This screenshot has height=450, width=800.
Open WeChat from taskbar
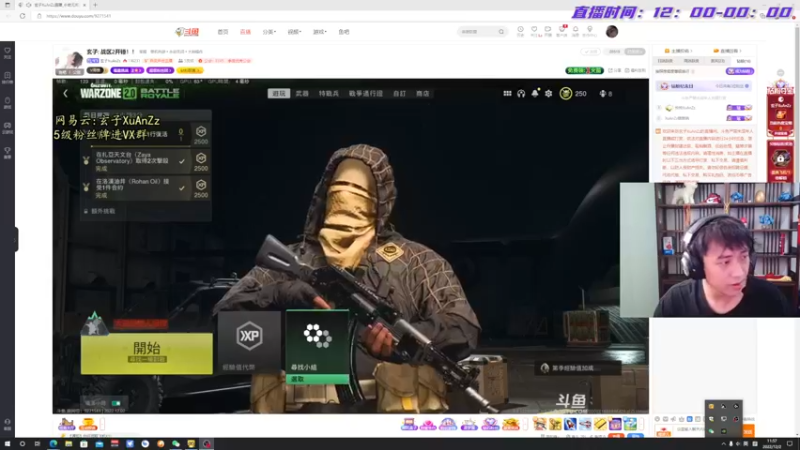pyautogui.click(x=176, y=444)
